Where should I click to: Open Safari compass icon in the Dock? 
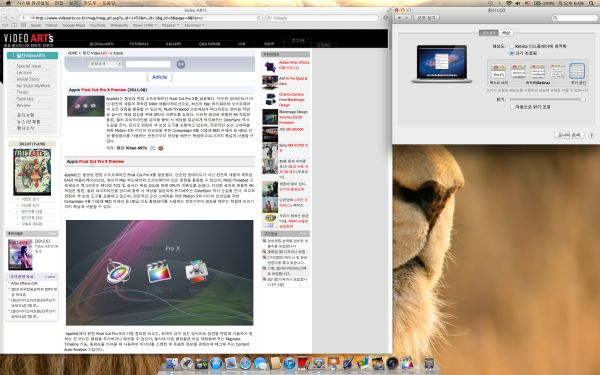click(245, 363)
